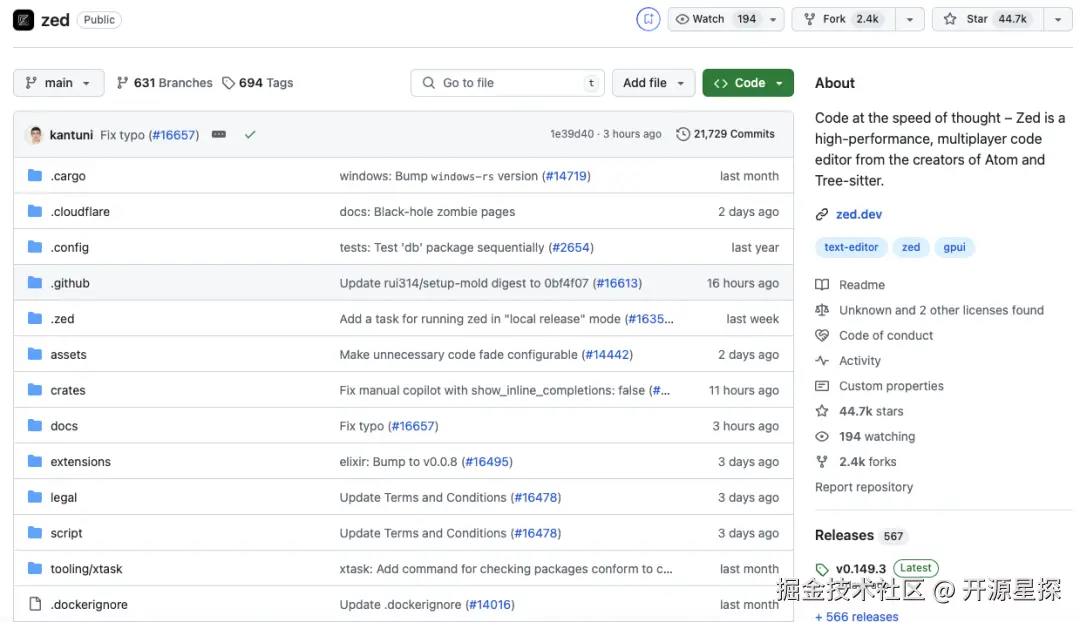Click kantuni's avatar thumbnail
The image size is (1080, 622).
pos(36,134)
